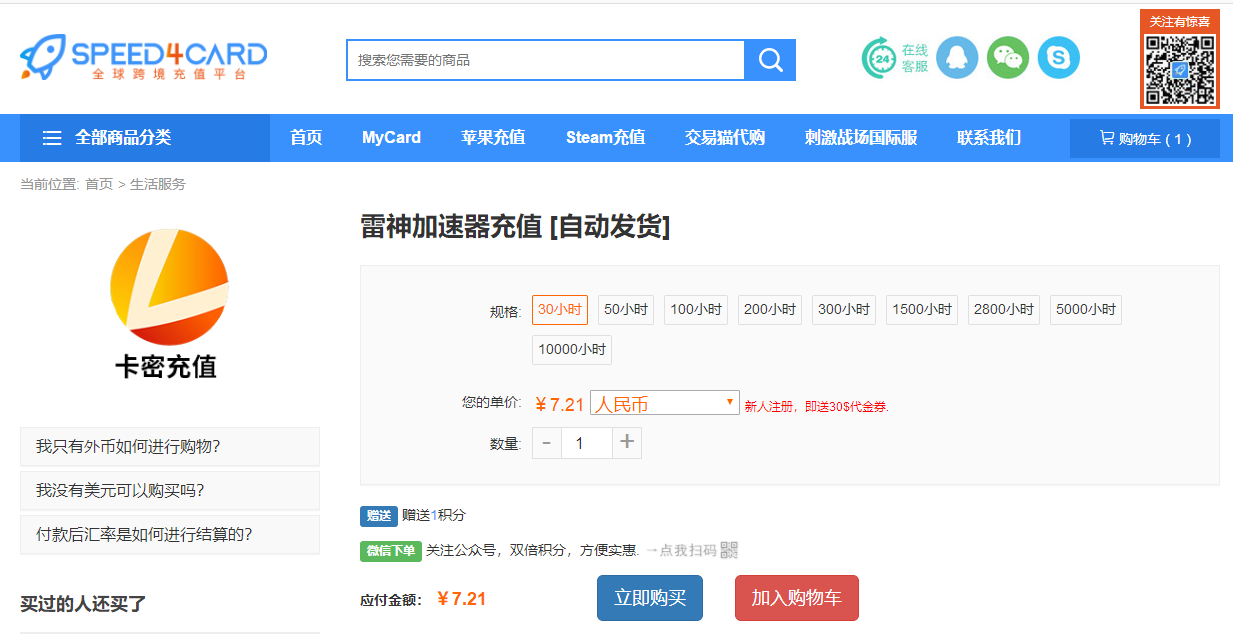Screen dimensions: 1233x637
Task: Click the shopping cart icon
Action: [x=1107, y=138]
